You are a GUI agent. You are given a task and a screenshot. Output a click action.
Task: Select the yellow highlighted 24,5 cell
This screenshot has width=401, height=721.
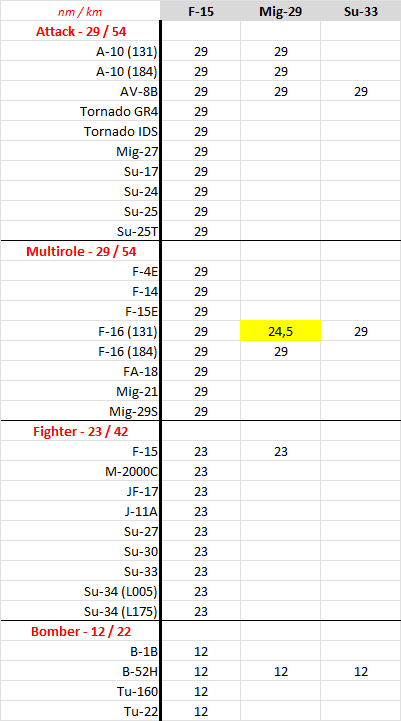(x=281, y=332)
